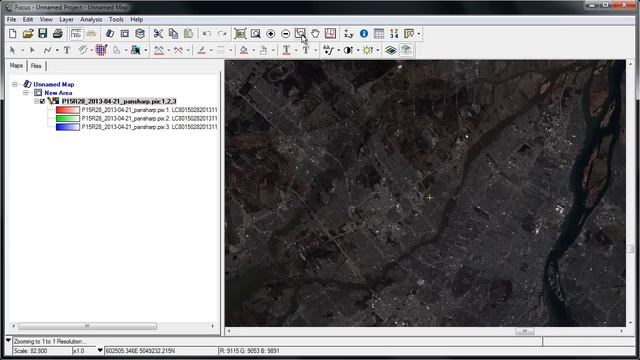This screenshot has width=640, height=360.
Task: Open a file using the folder icon
Action: click(x=28, y=33)
